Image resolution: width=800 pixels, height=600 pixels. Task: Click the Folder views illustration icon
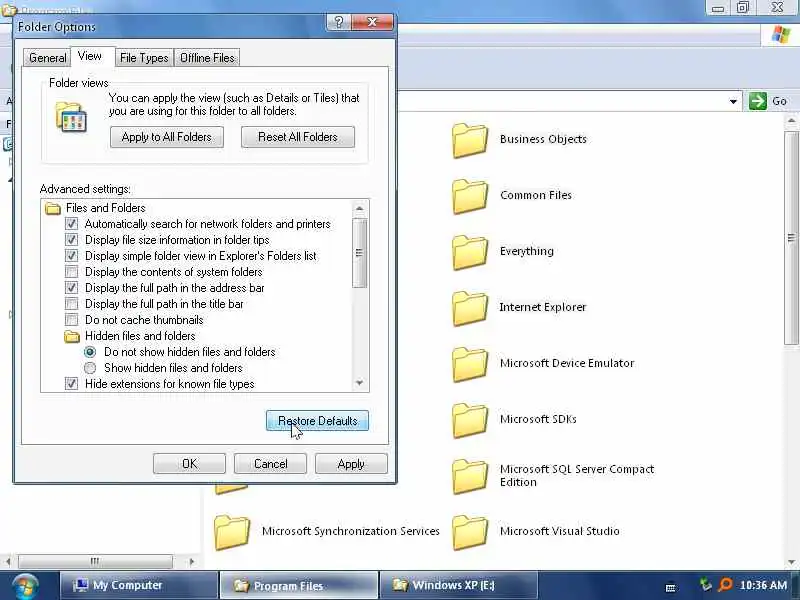tap(71, 117)
